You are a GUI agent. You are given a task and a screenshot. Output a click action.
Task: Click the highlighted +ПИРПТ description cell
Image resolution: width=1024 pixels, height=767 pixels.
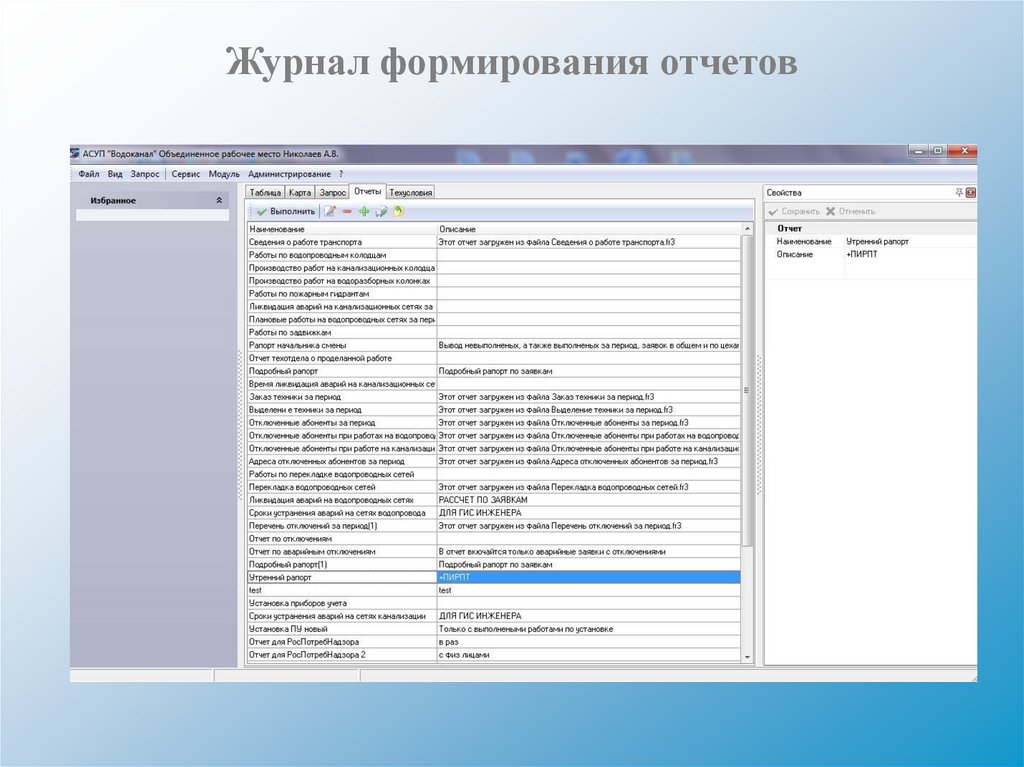(588, 578)
